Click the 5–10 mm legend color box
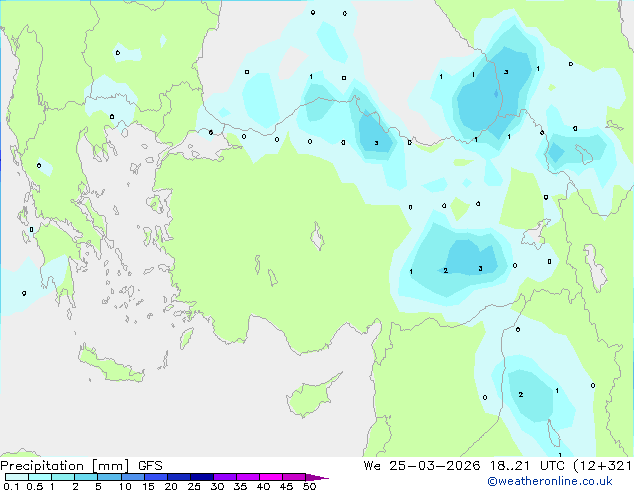The image size is (634, 490). point(109,477)
